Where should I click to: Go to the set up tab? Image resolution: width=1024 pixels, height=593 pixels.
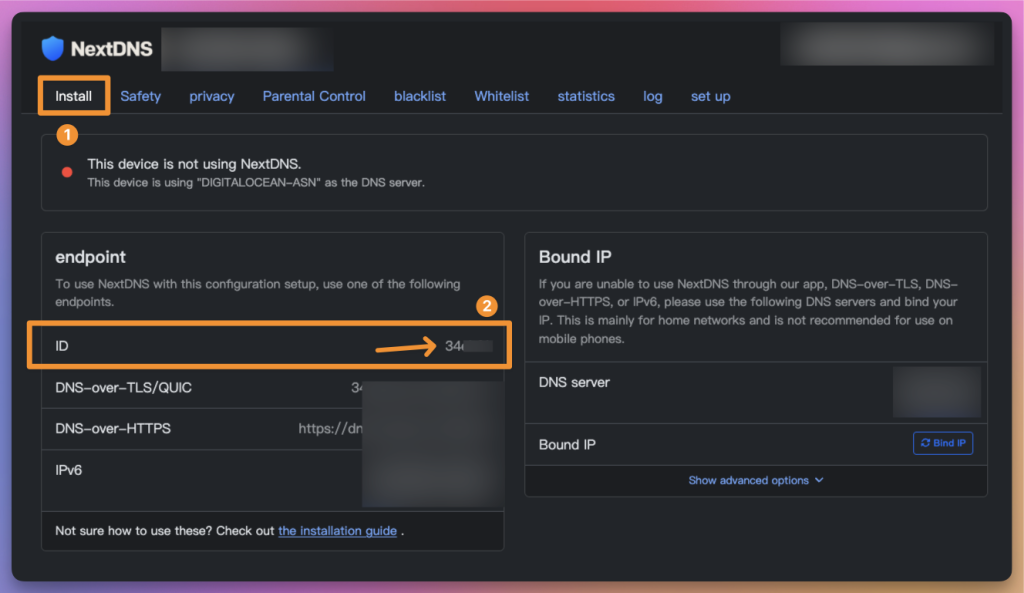[711, 96]
